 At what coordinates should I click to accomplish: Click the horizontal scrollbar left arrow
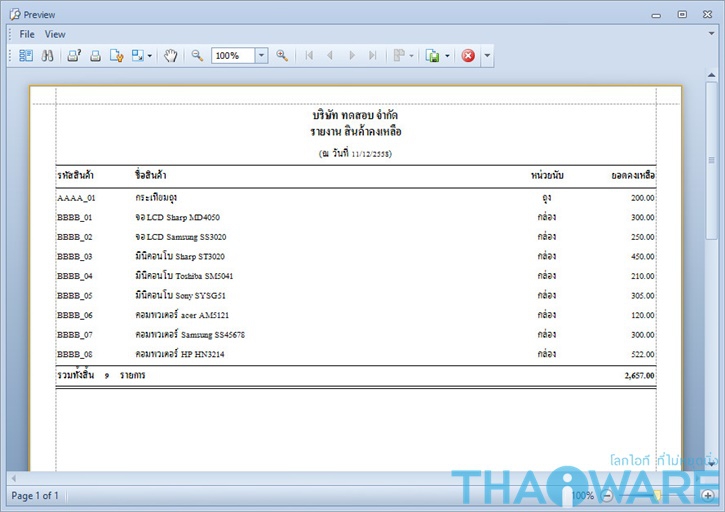click(14, 478)
